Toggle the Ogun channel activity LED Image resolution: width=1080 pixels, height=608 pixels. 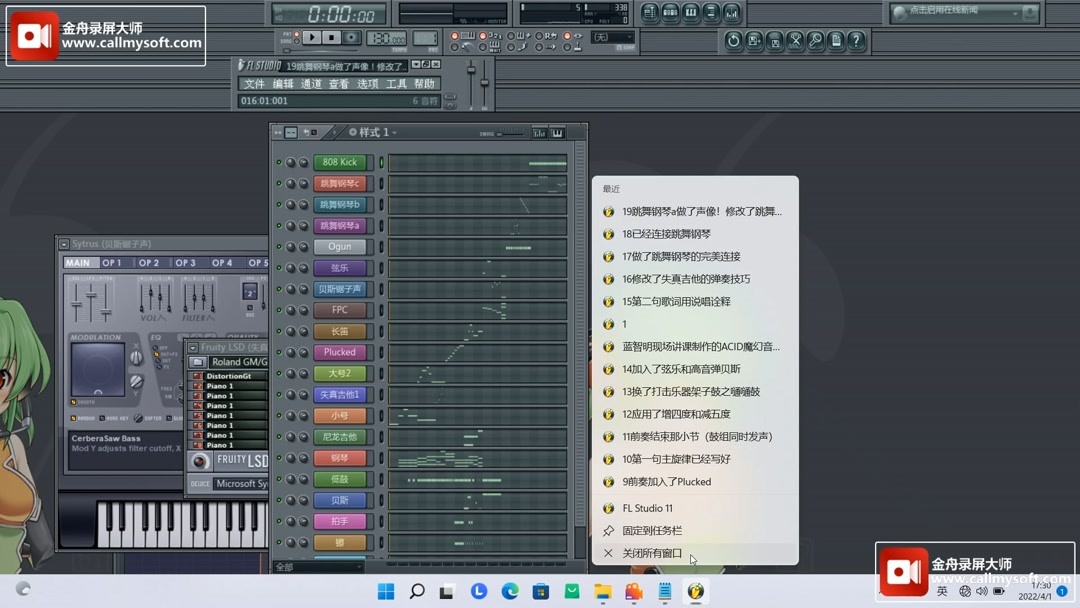coord(278,246)
